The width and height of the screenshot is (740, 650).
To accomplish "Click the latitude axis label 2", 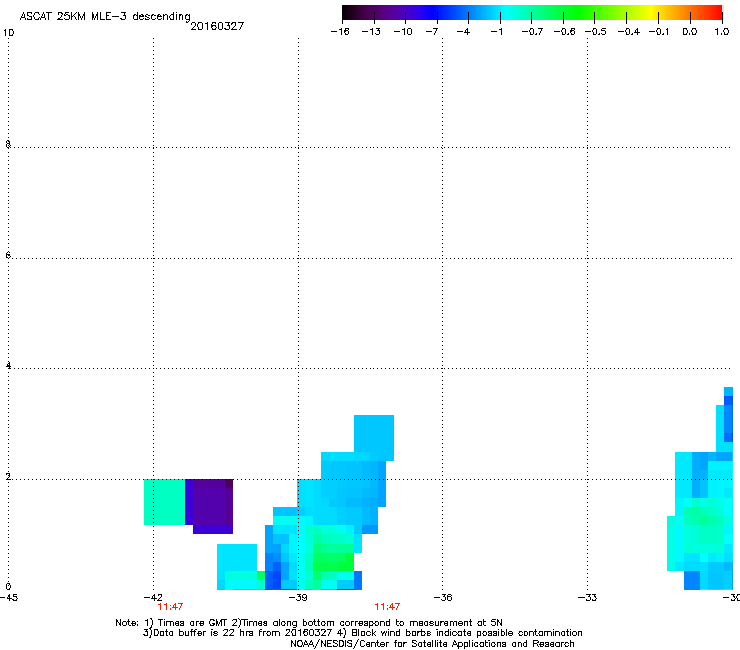I will 8,476.
